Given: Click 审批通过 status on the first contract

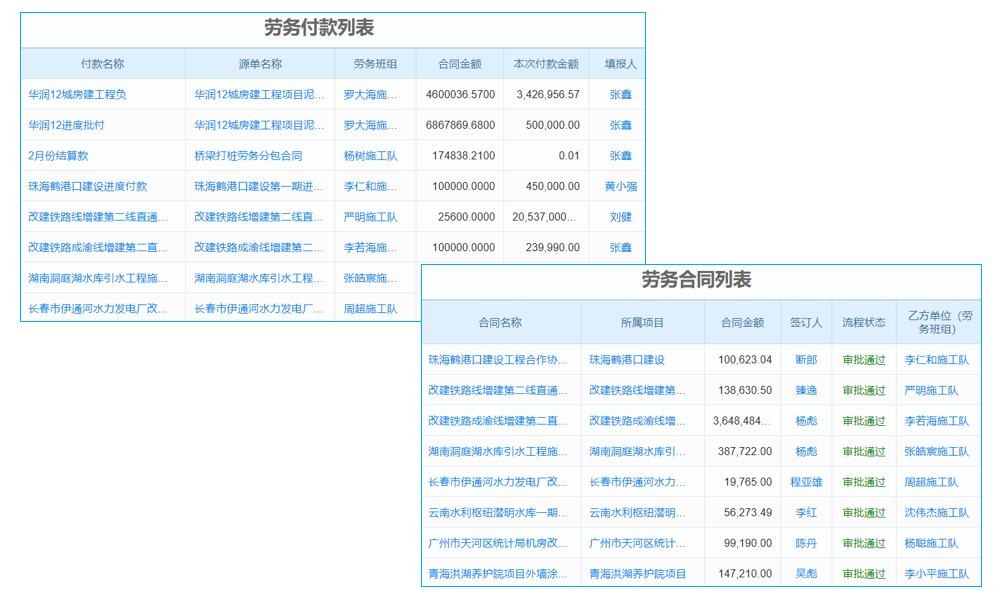Looking at the screenshot, I should click(x=864, y=359).
